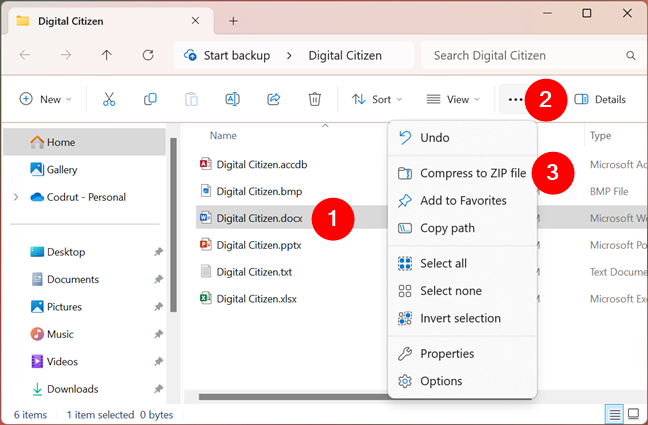This screenshot has height=425, width=648.
Task: Add a new tab with plus button
Action: [233, 21]
